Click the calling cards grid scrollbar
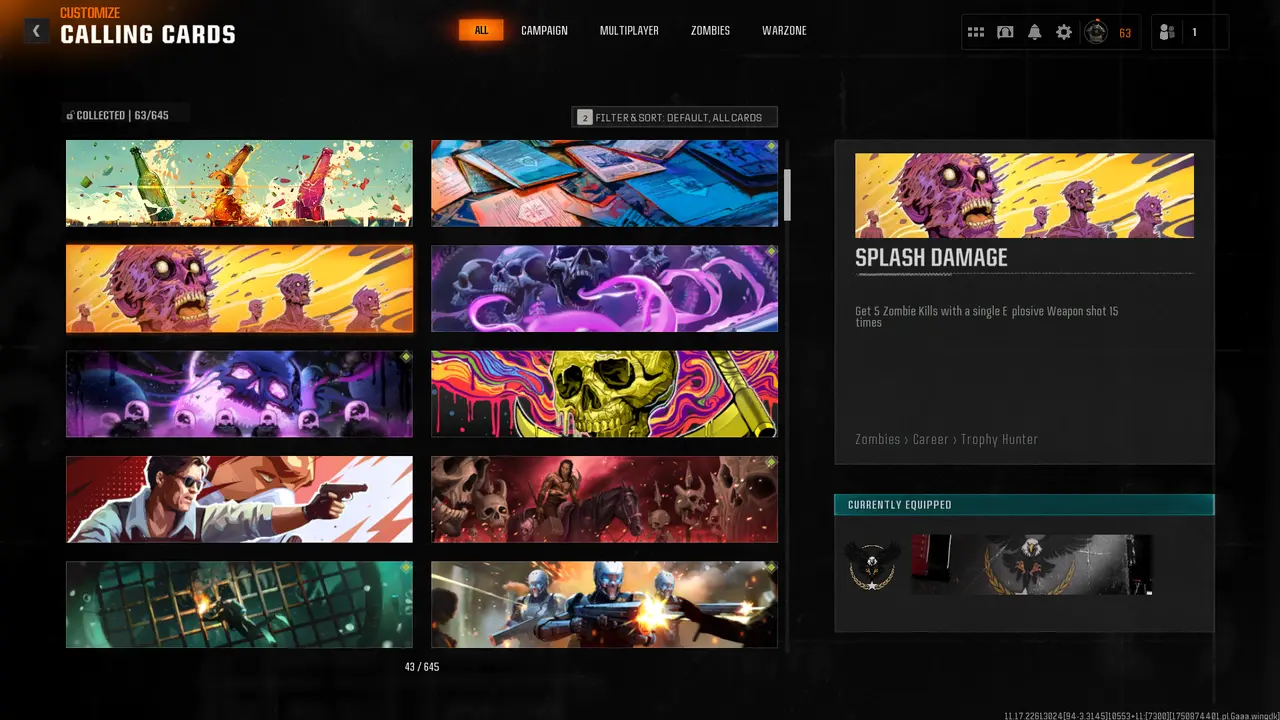 [787, 195]
